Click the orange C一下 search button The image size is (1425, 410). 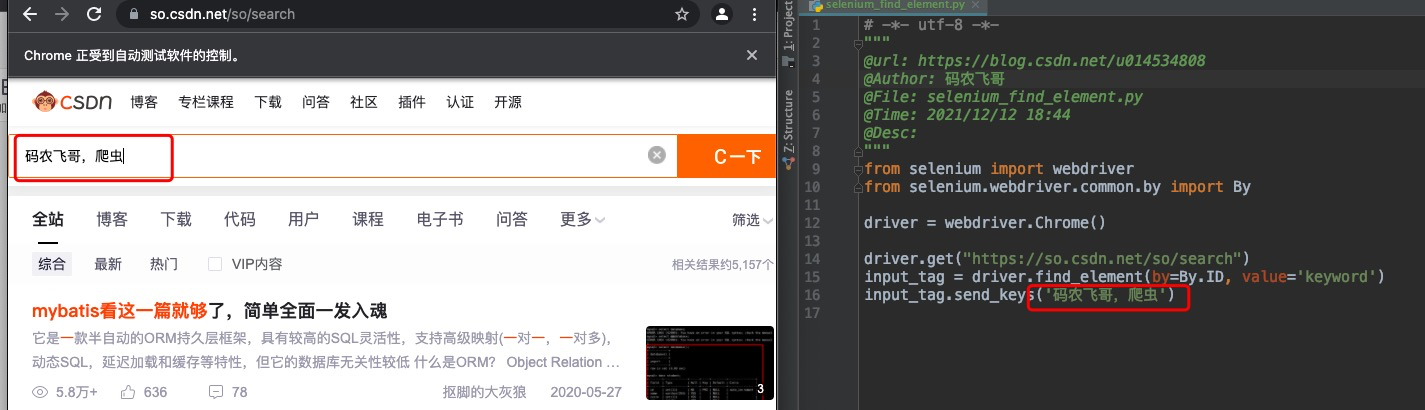coord(727,156)
